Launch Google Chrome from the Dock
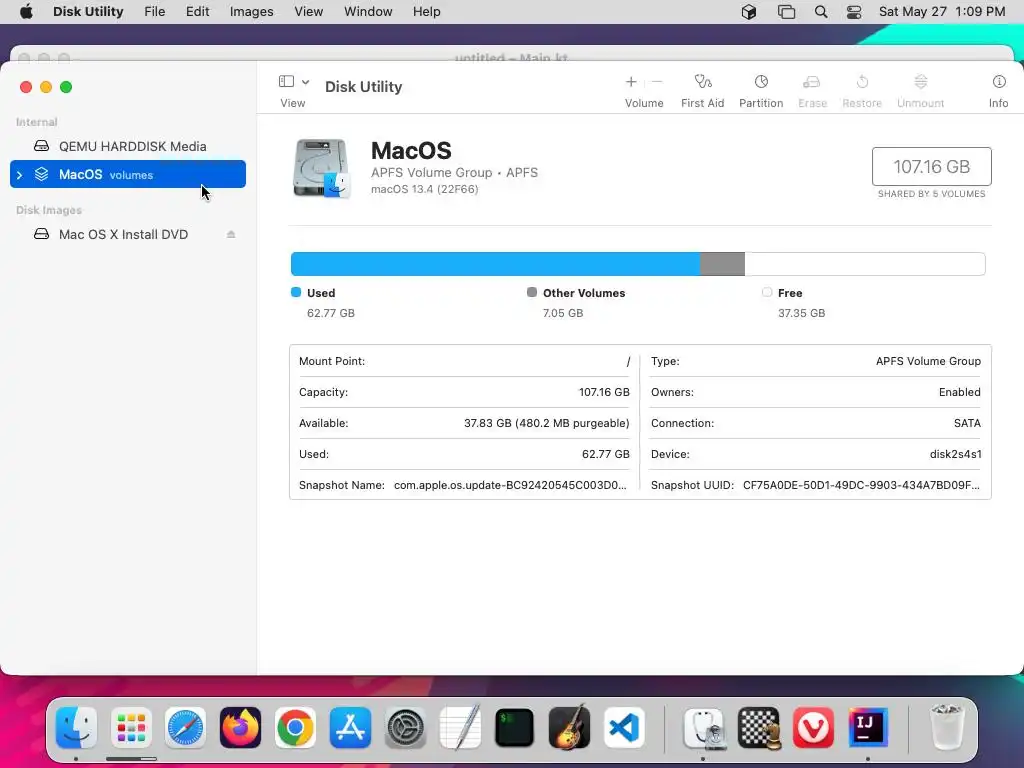 pyautogui.click(x=295, y=728)
